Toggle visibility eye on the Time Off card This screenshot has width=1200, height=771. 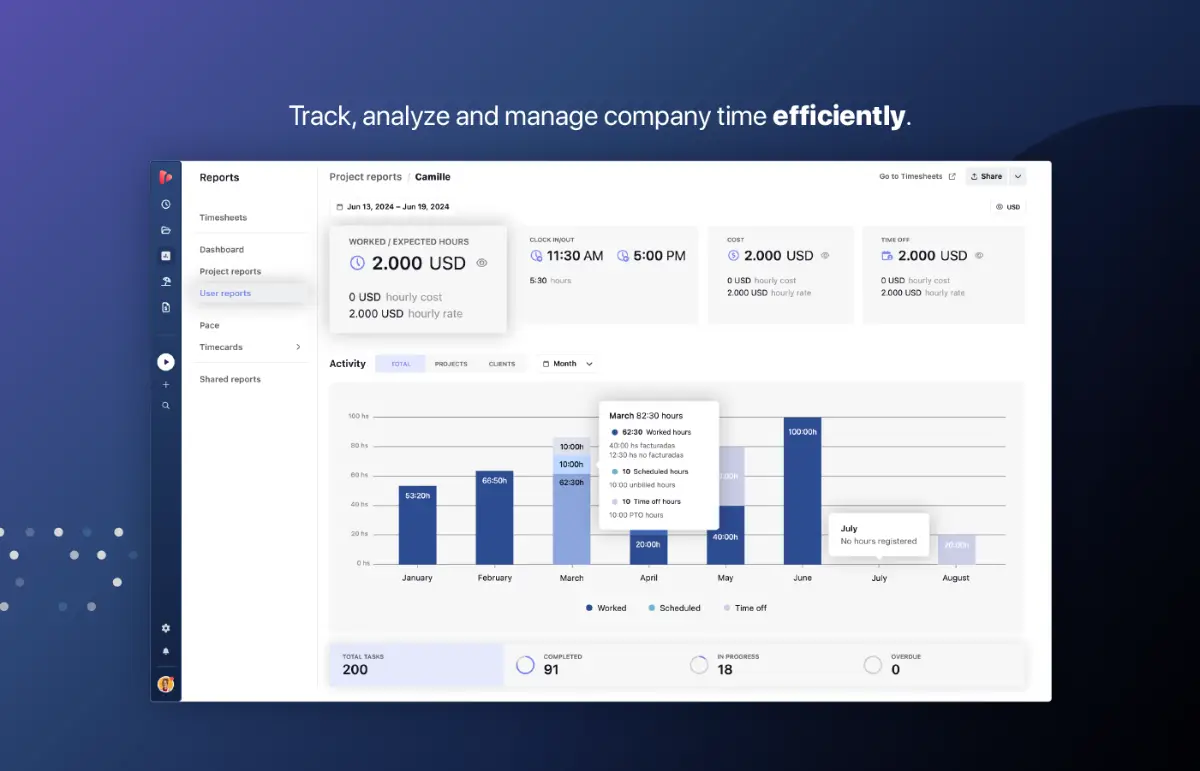979,256
